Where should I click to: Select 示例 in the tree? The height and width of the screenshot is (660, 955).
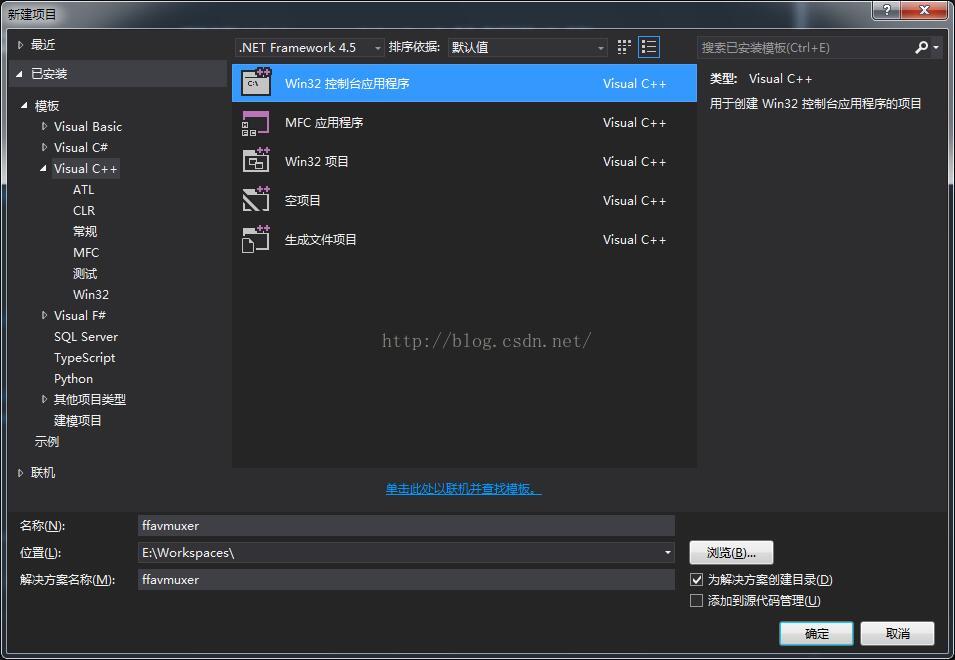coord(47,441)
